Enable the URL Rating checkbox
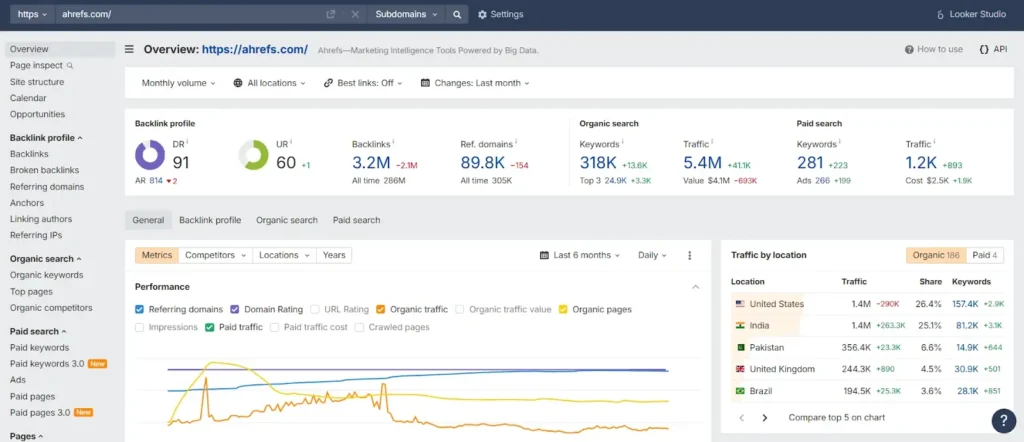The width and height of the screenshot is (1024, 442). tap(315, 309)
